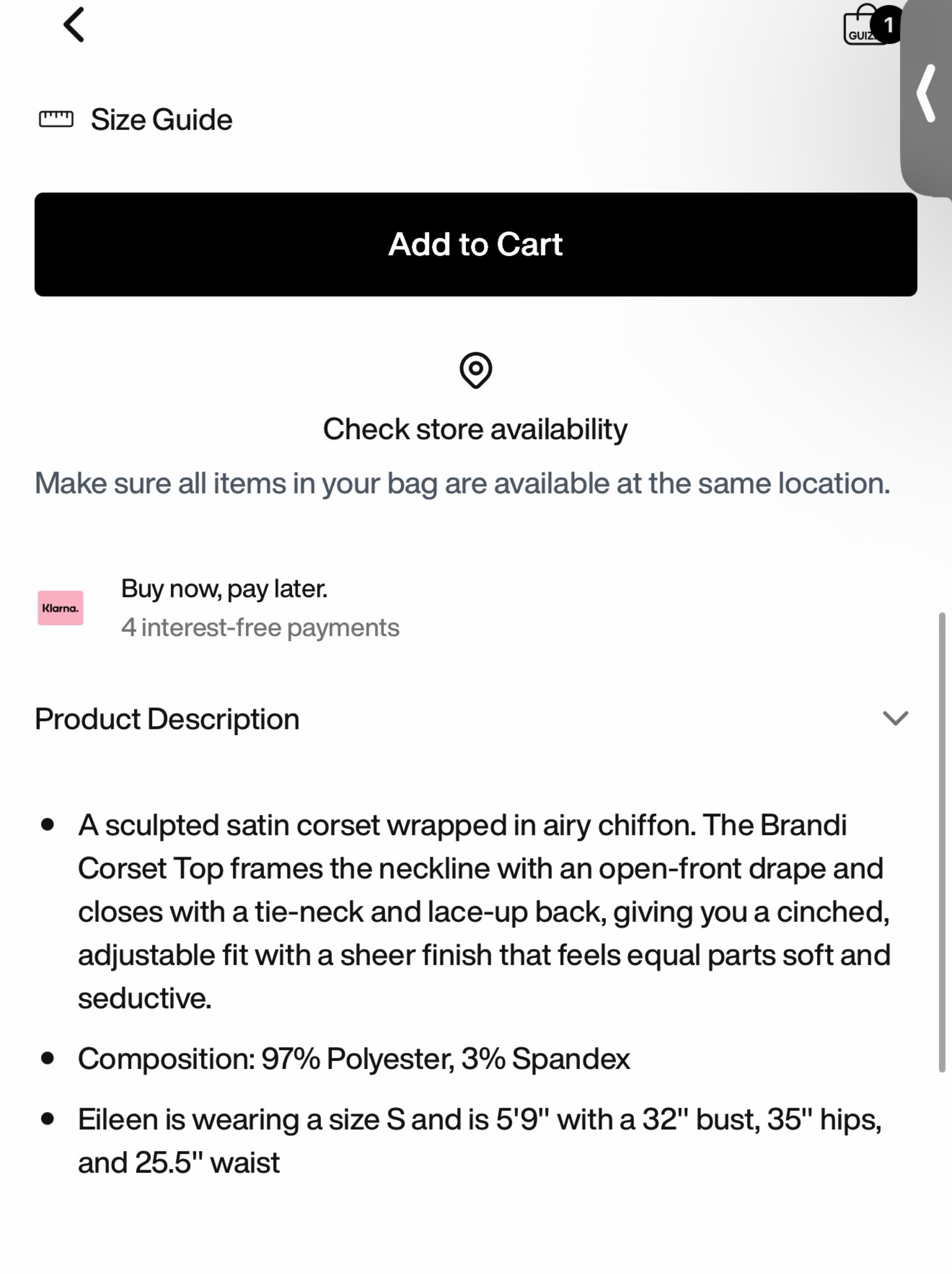Select the 4 interest-free payments line
952x1274 pixels.
click(260, 627)
